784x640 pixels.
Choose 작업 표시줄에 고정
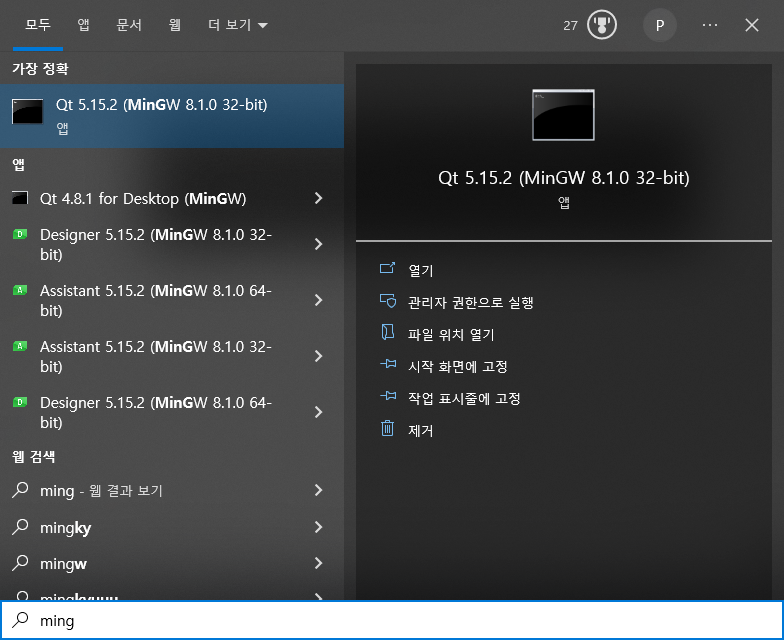click(x=464, y=398)
